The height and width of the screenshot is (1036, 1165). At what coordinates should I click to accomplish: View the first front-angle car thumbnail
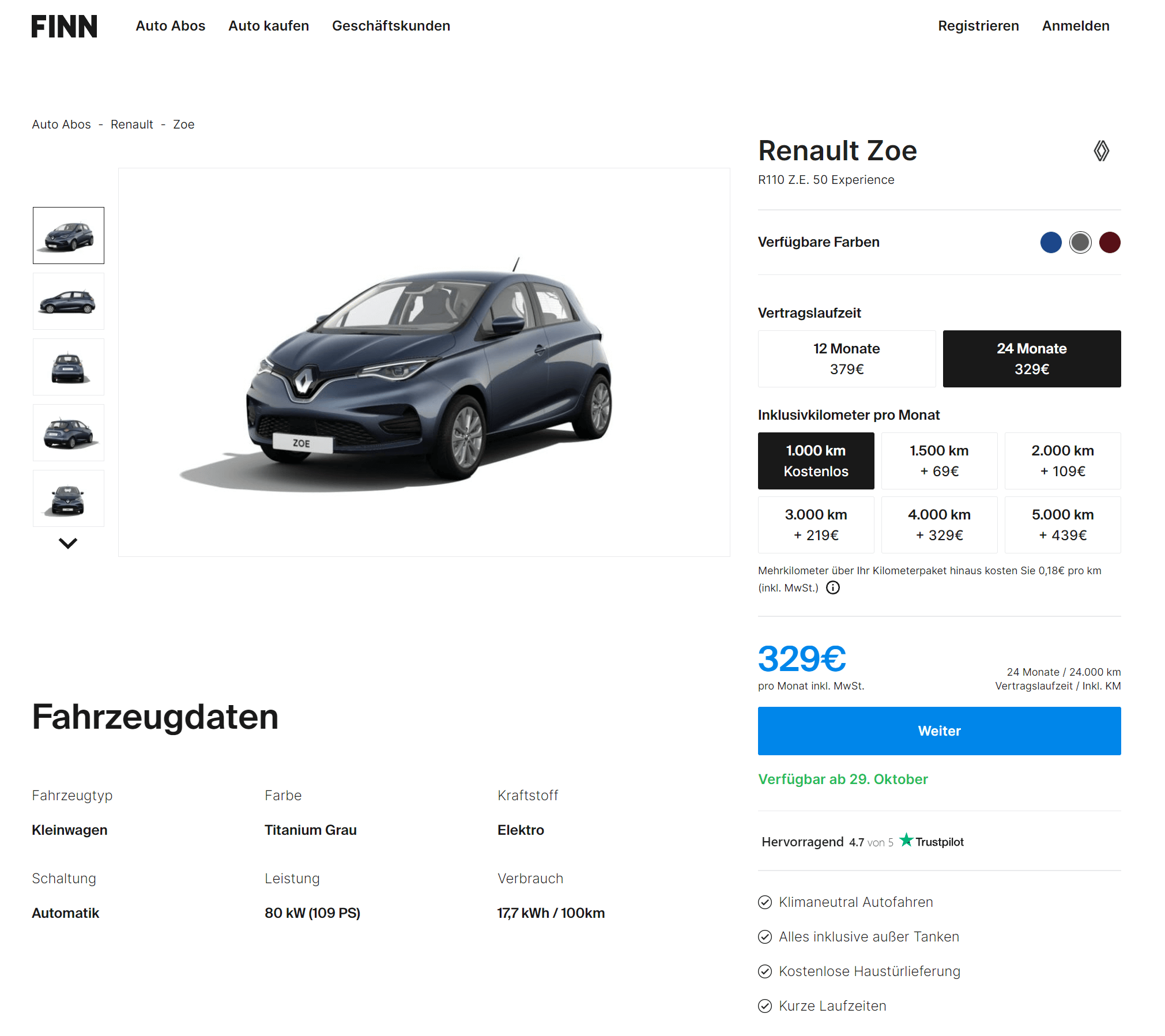(x=68, y=235)
